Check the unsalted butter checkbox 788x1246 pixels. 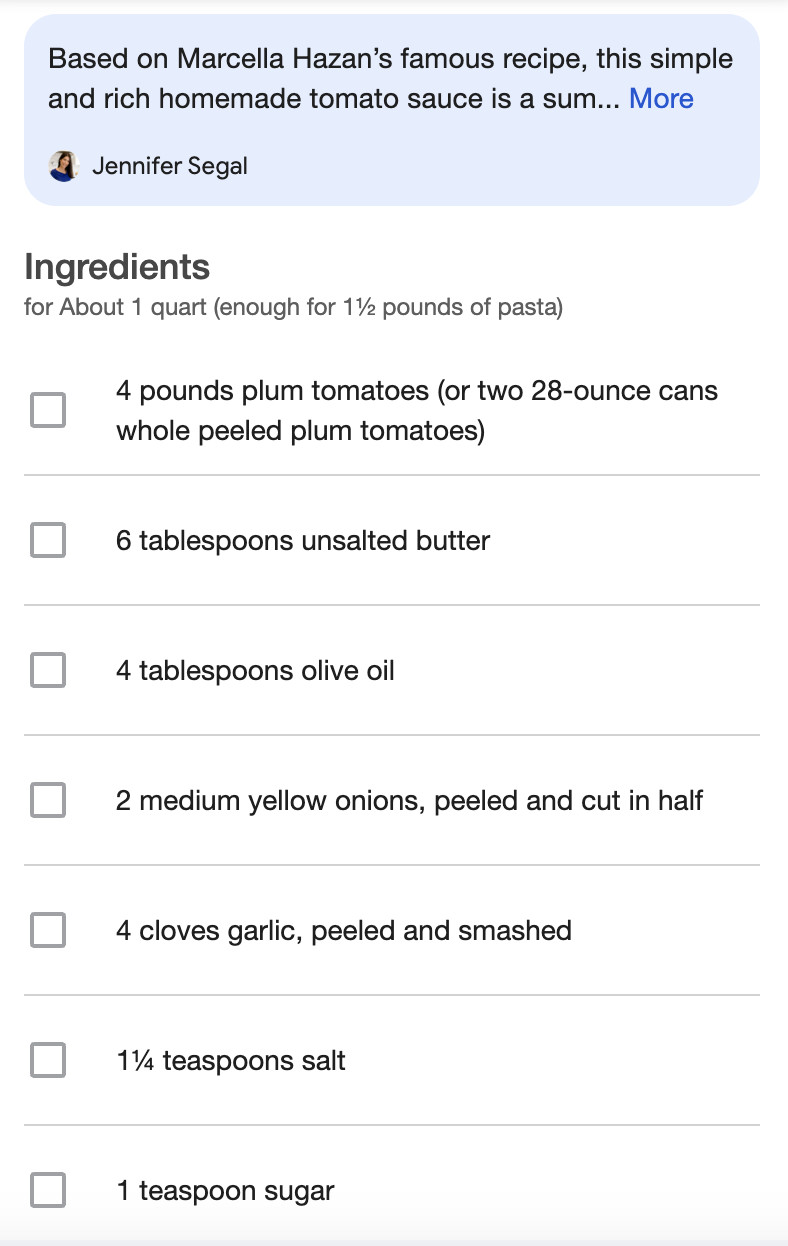point(47,540)
